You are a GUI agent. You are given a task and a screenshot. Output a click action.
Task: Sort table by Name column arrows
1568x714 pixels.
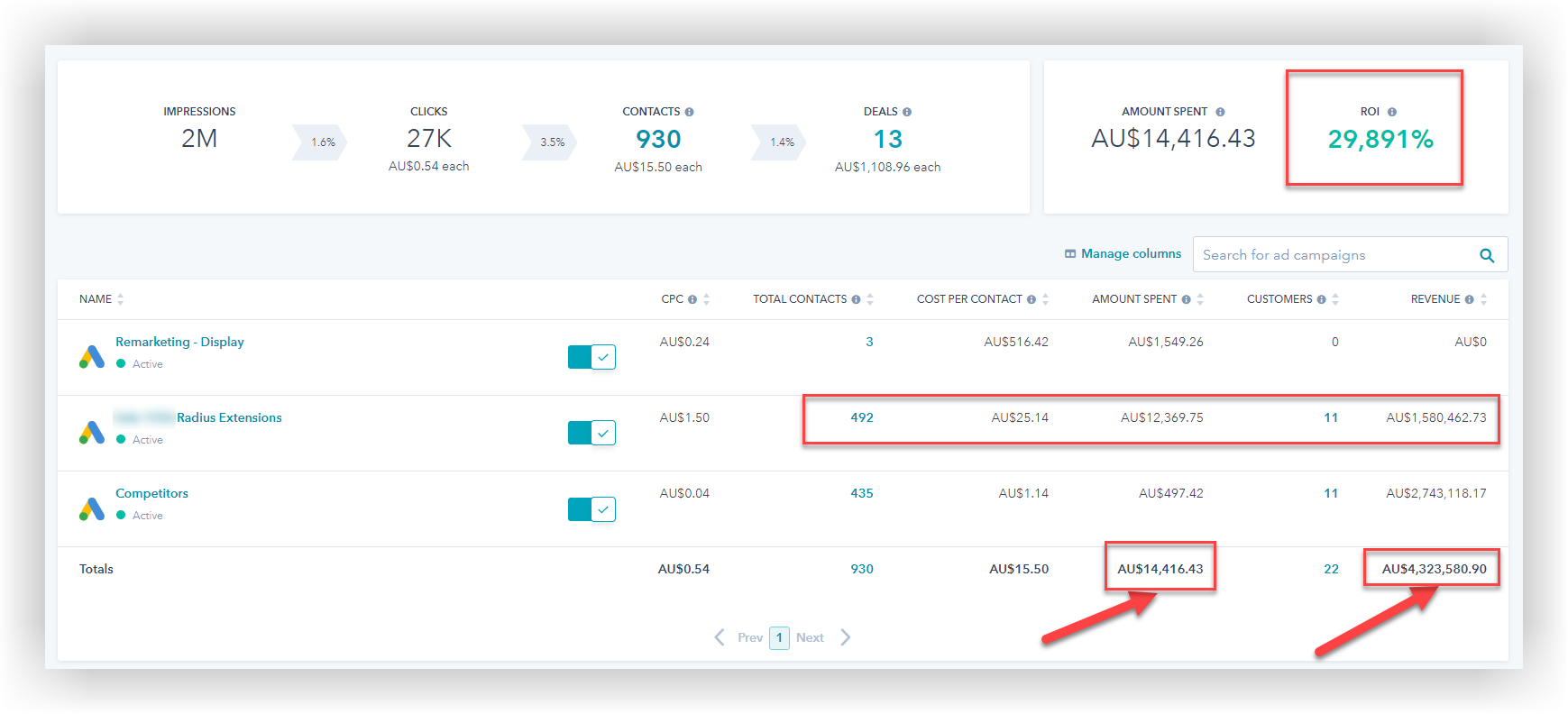tap(120, 299)
